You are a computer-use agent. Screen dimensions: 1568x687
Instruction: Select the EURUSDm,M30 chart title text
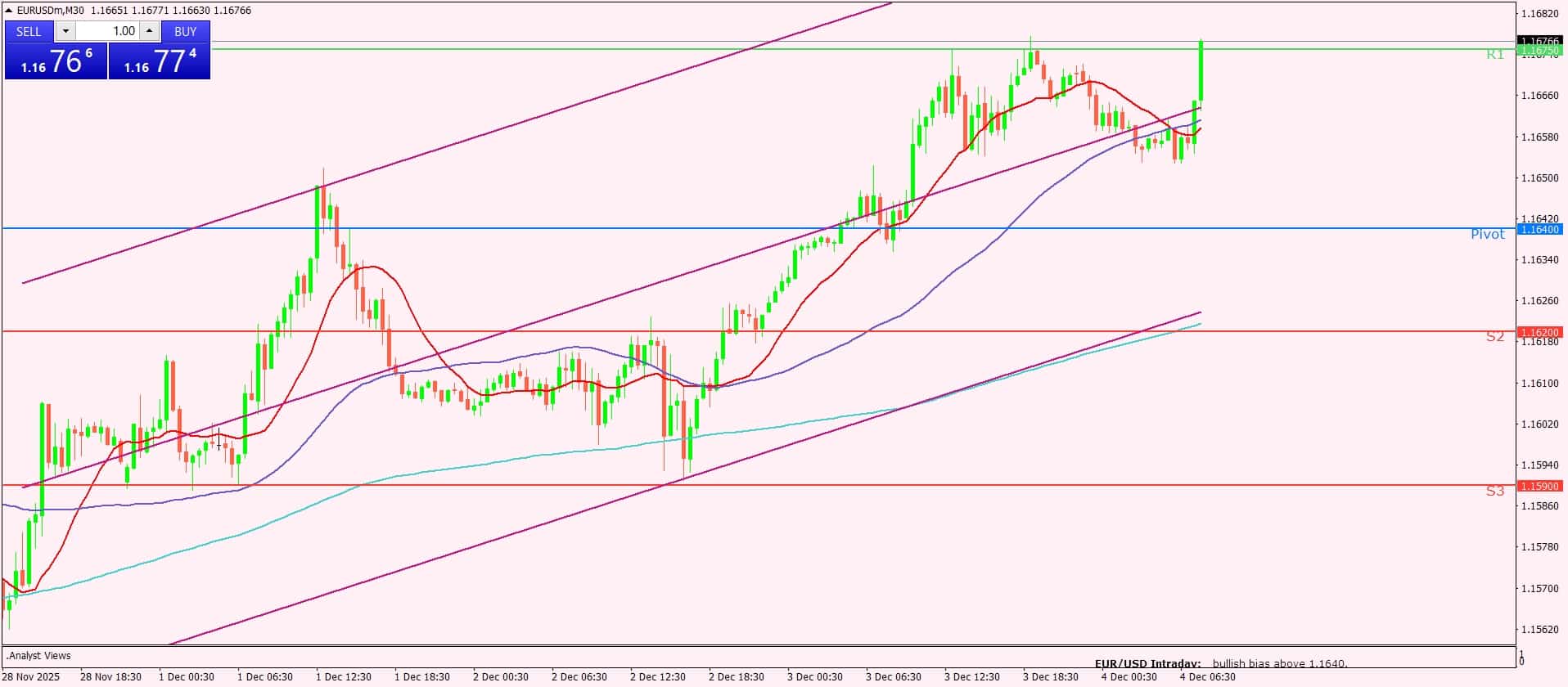[51, 11]
